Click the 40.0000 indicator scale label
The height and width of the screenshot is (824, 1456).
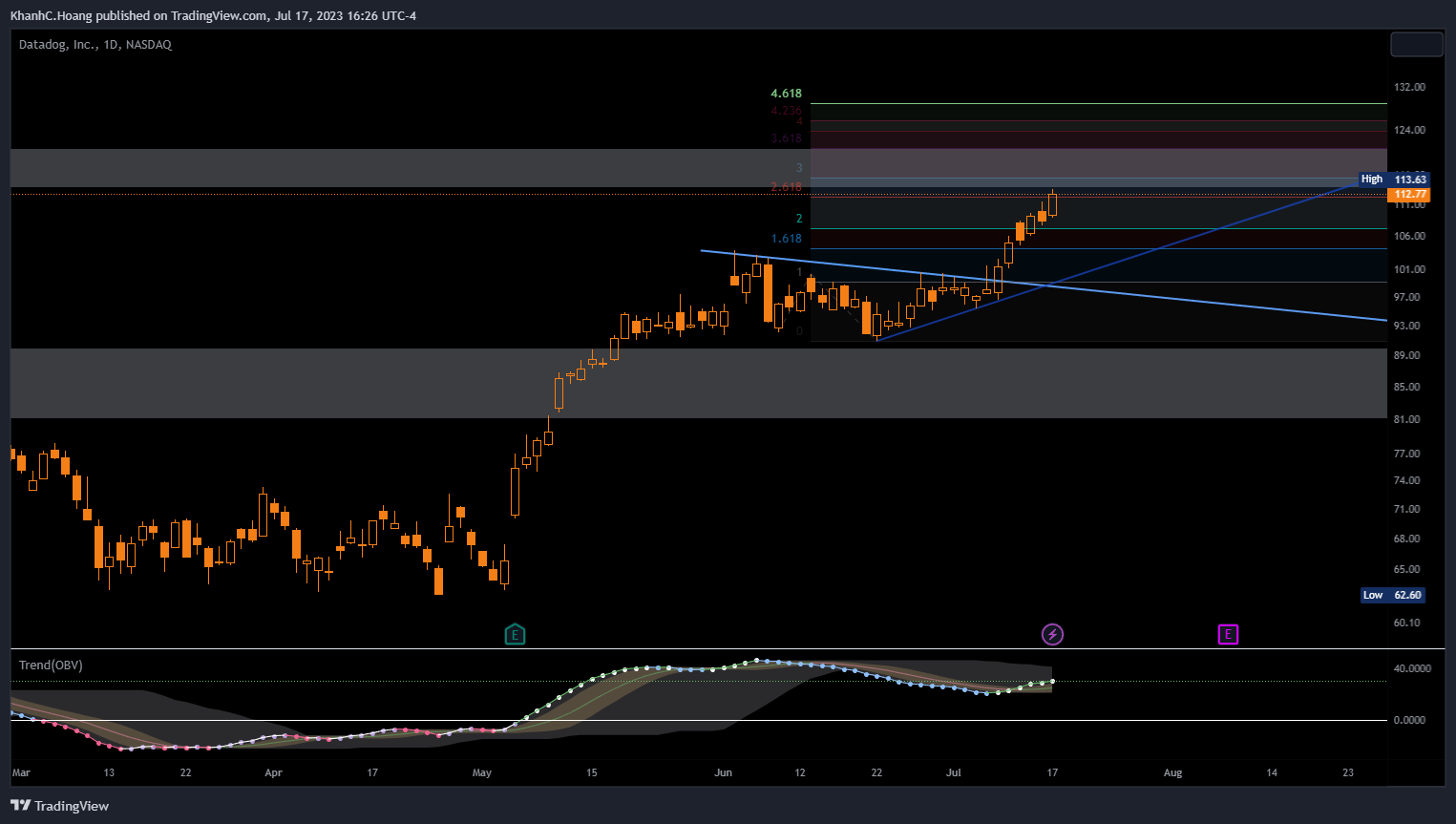pos(1412,668)
